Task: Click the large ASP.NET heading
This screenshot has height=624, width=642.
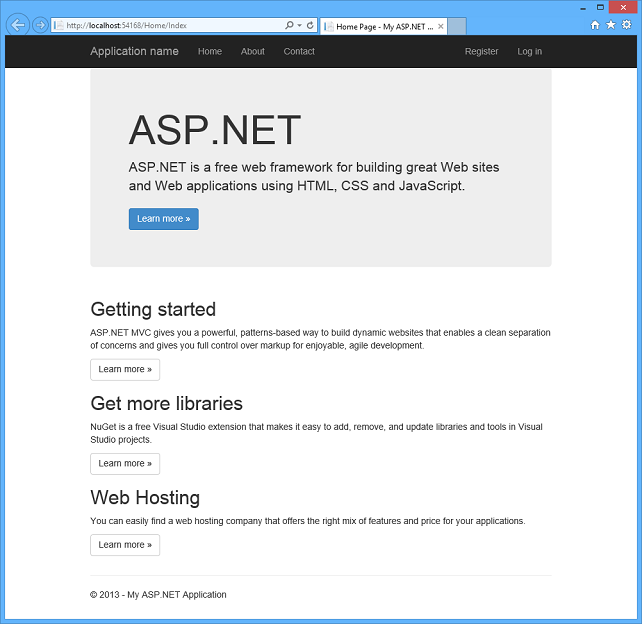Action: [215, 130]
